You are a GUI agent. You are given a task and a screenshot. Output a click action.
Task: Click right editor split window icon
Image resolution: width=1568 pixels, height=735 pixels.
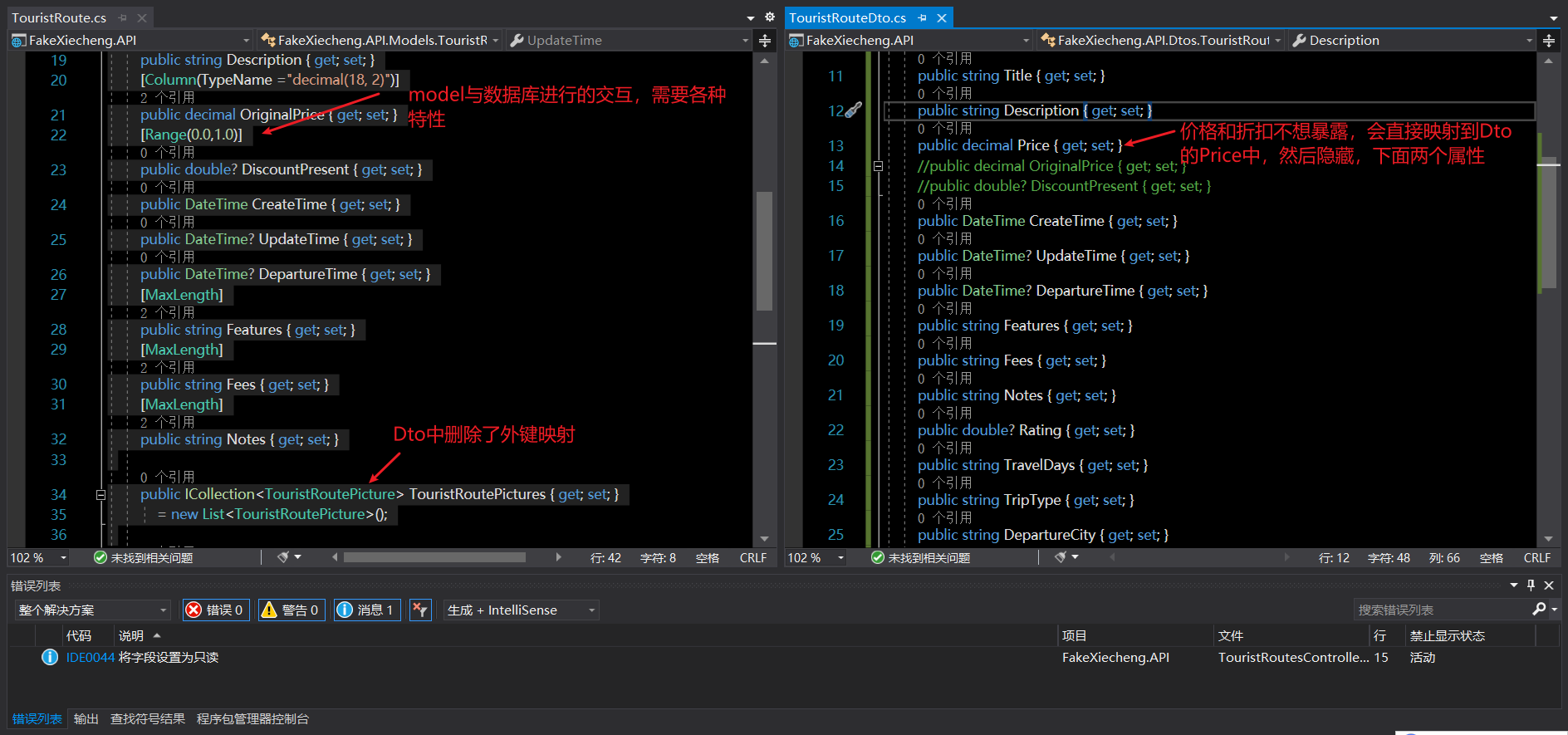click(x=1549, y=40)
